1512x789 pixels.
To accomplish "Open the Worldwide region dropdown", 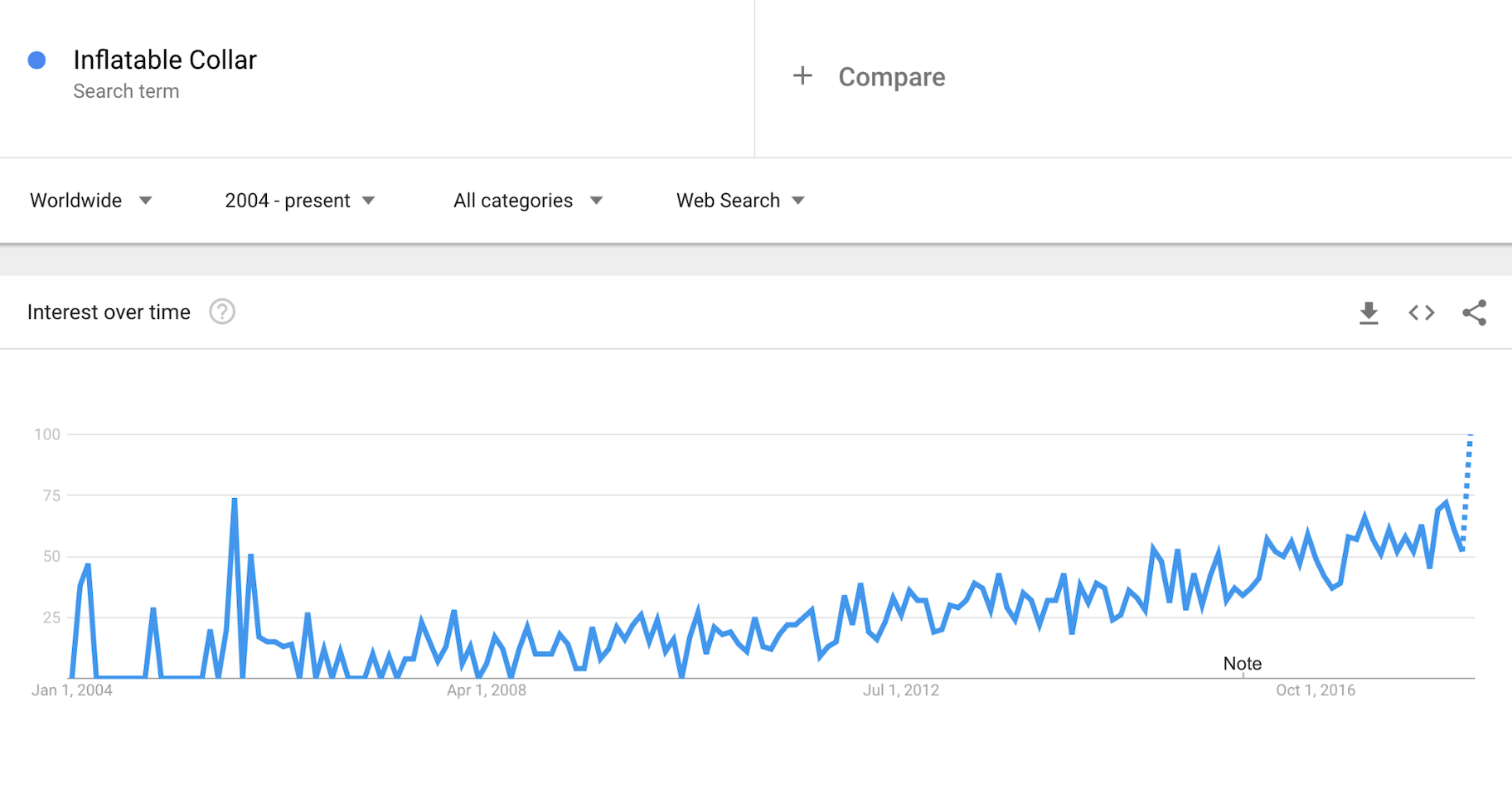I will click(91, 201).
